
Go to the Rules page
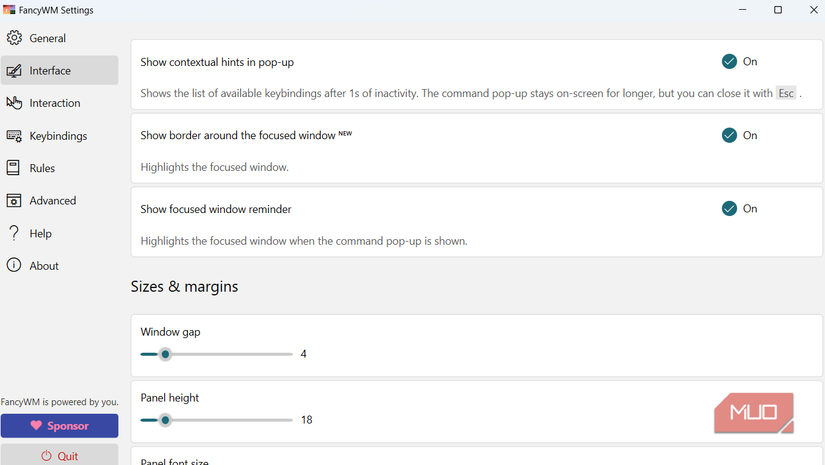(x=42, y=168)
